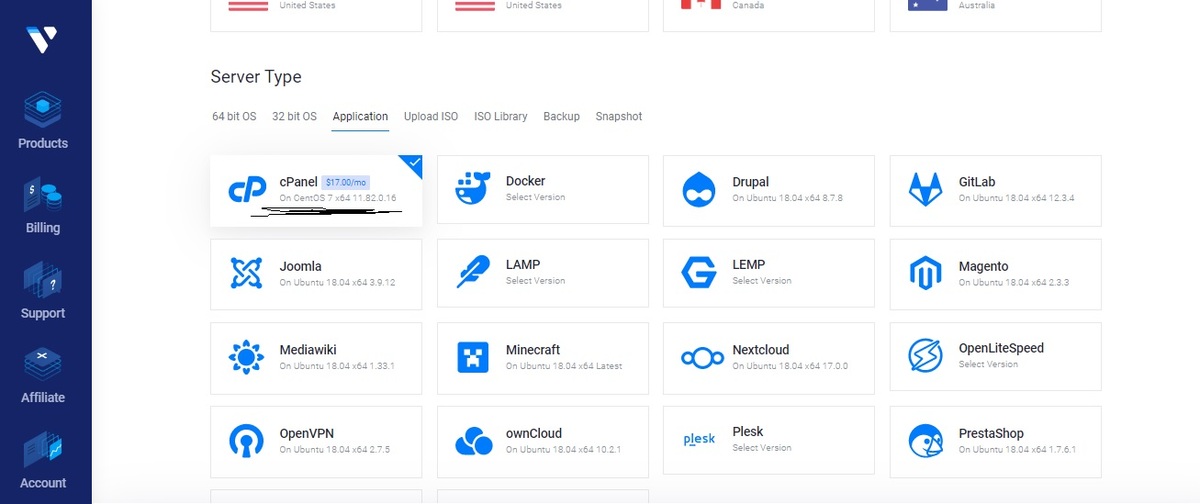
Task: Select the Drupal application name
Action: coord(751,182)
